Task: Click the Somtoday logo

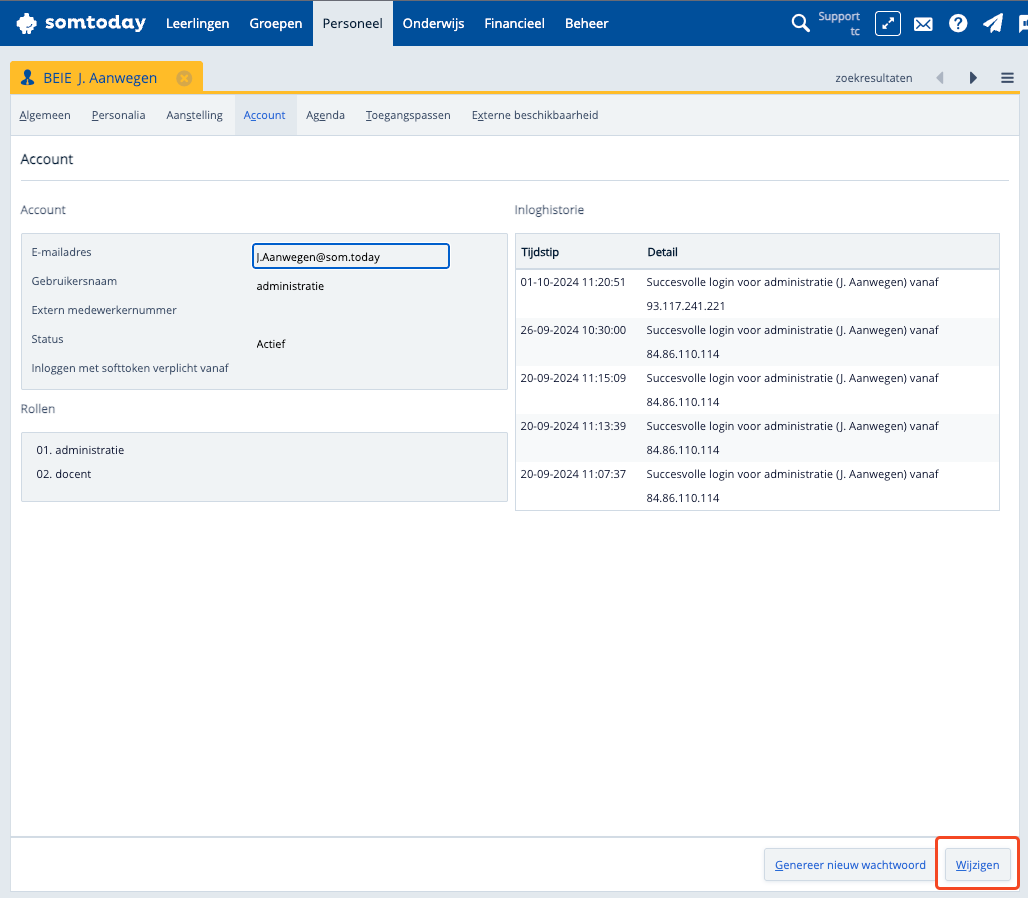Action: [81, 23]
